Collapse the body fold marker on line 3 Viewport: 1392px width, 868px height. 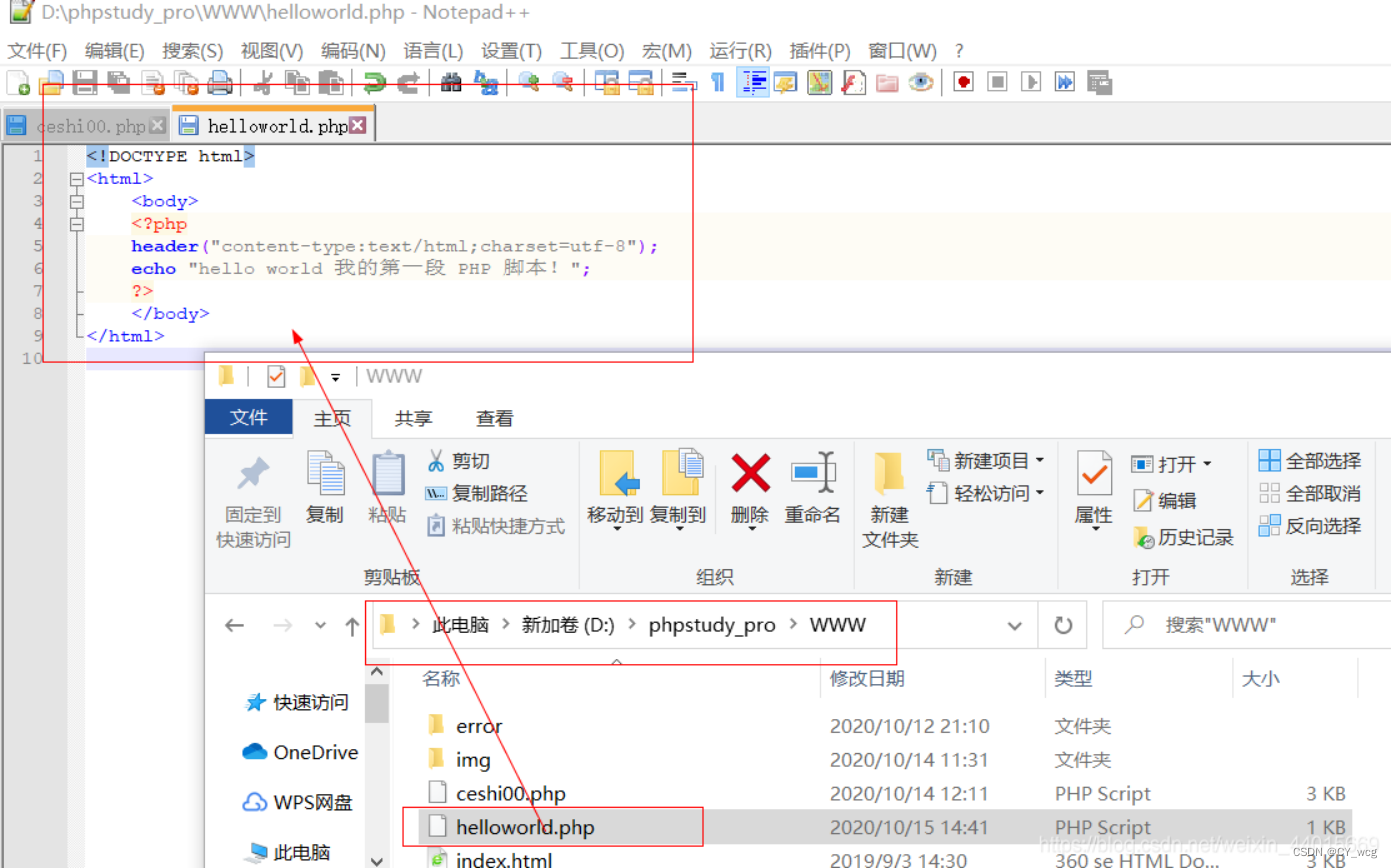tap(76, 201)
